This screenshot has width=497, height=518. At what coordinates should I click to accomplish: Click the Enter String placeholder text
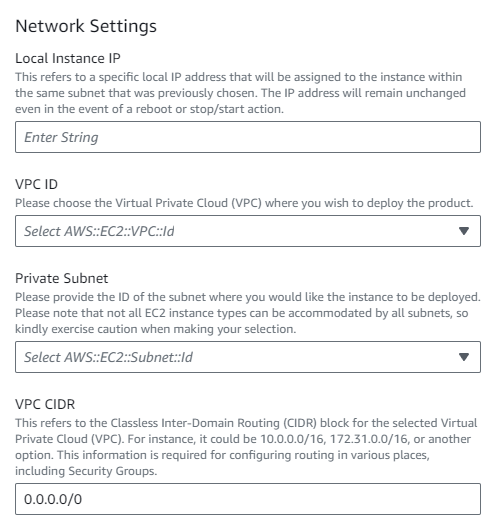pyautogui.click(x=61, y=137)
